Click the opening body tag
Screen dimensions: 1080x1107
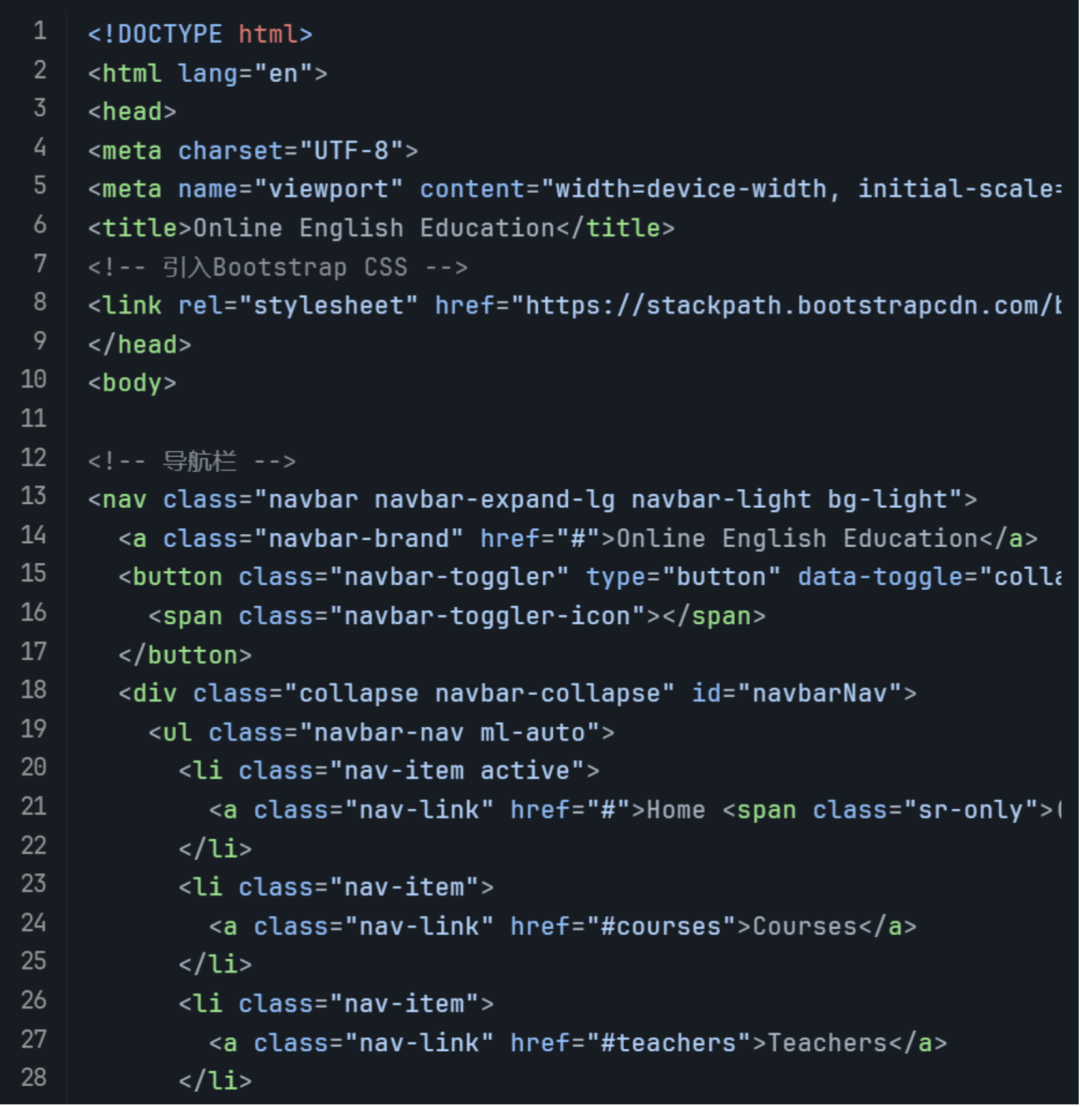(x=132, y=383)
